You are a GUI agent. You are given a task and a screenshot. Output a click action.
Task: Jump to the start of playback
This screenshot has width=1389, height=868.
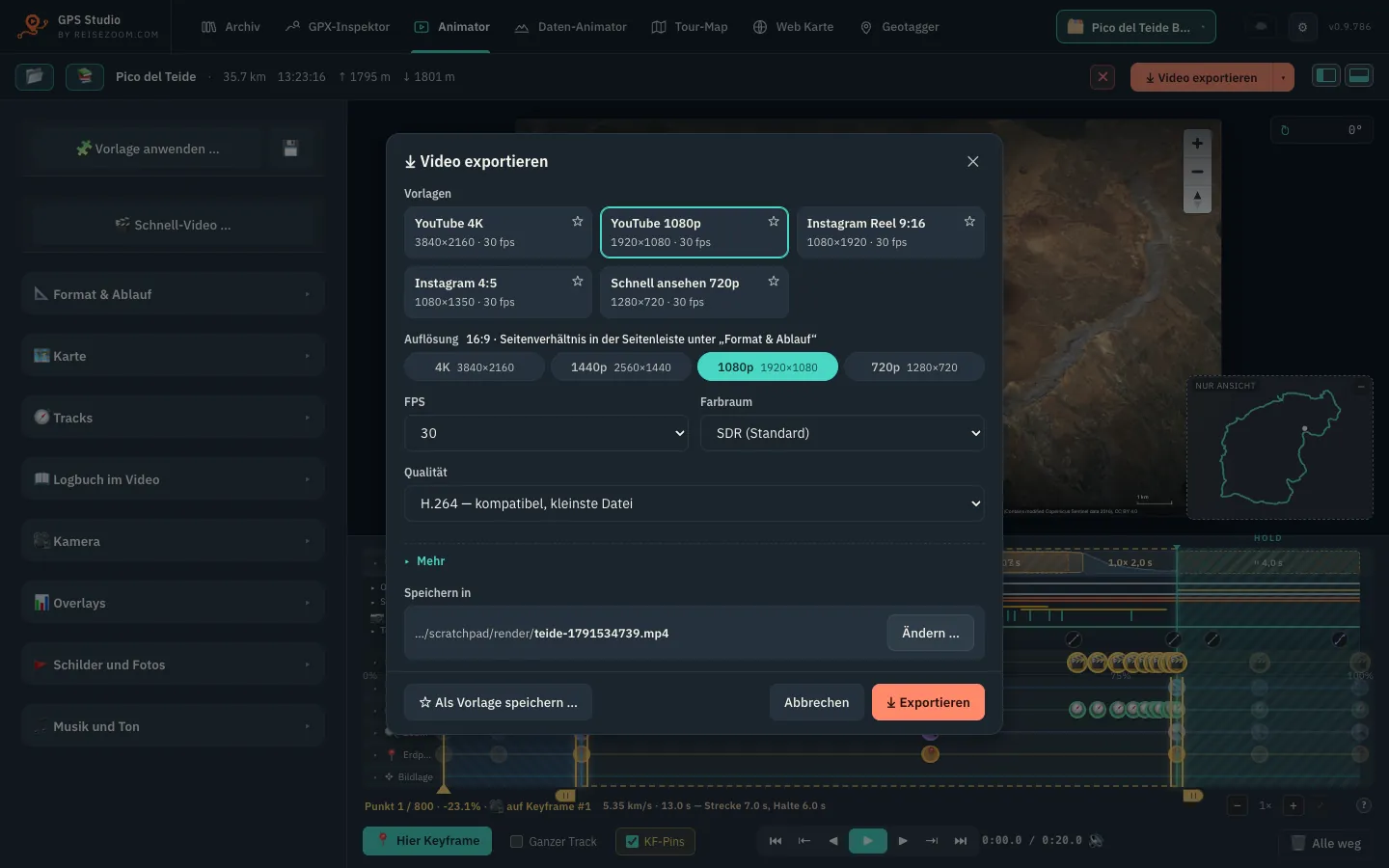point(776,841)
